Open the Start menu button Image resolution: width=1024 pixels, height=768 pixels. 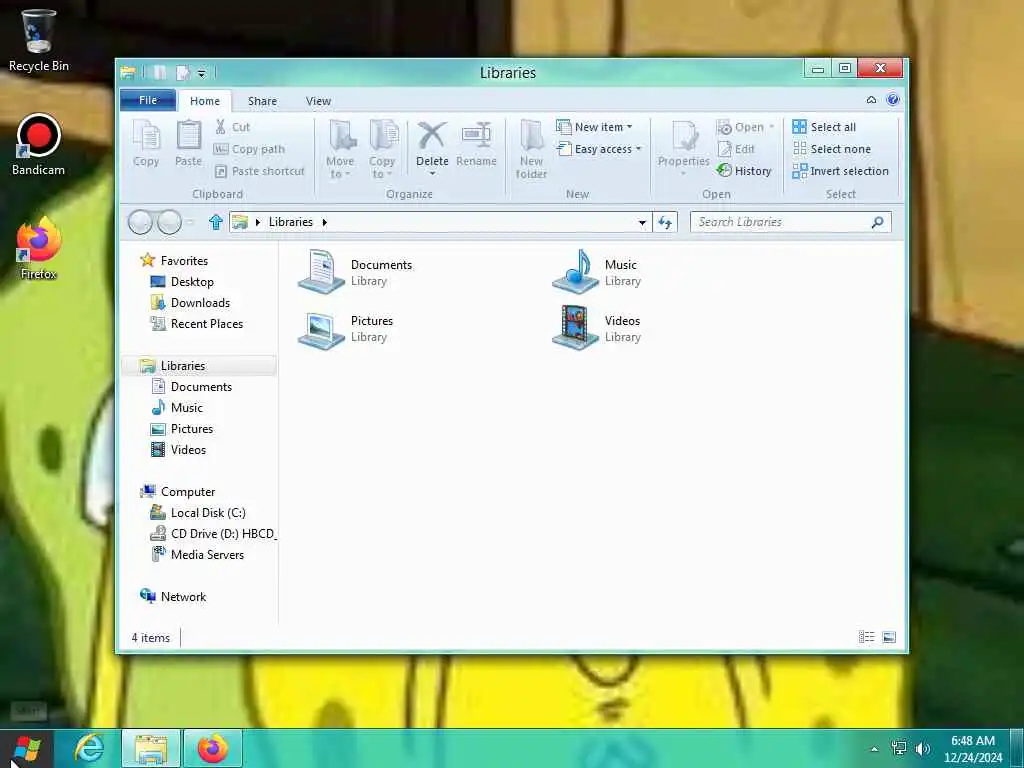pyautogui.click(x=26, y=748)
